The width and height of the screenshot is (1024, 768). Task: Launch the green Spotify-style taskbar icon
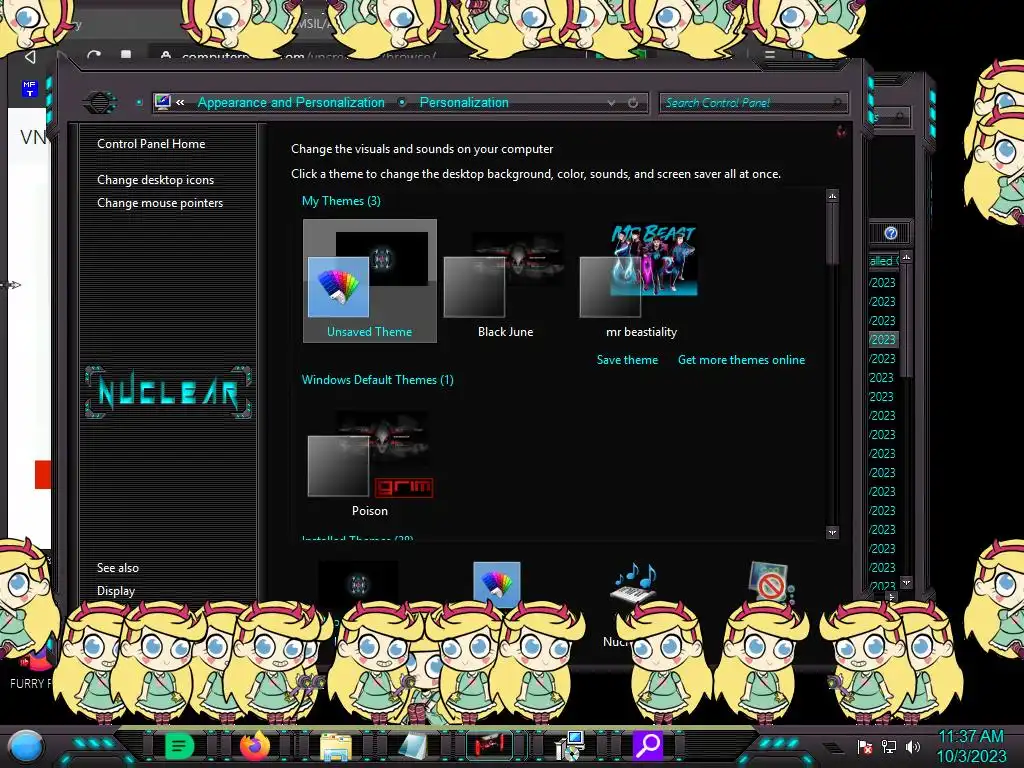point(180,745)
